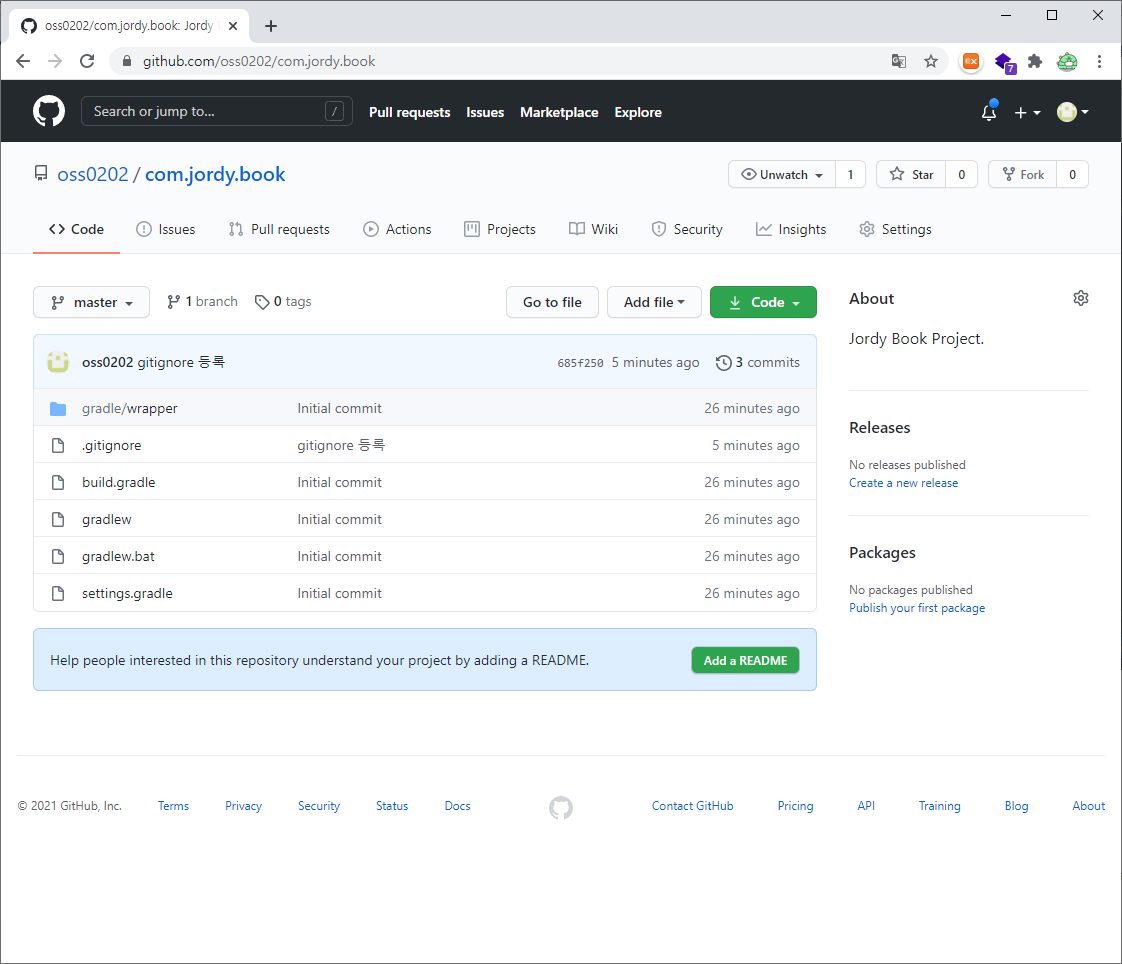
Task: Click Create a new release link
Action: (x=903, y=483)
